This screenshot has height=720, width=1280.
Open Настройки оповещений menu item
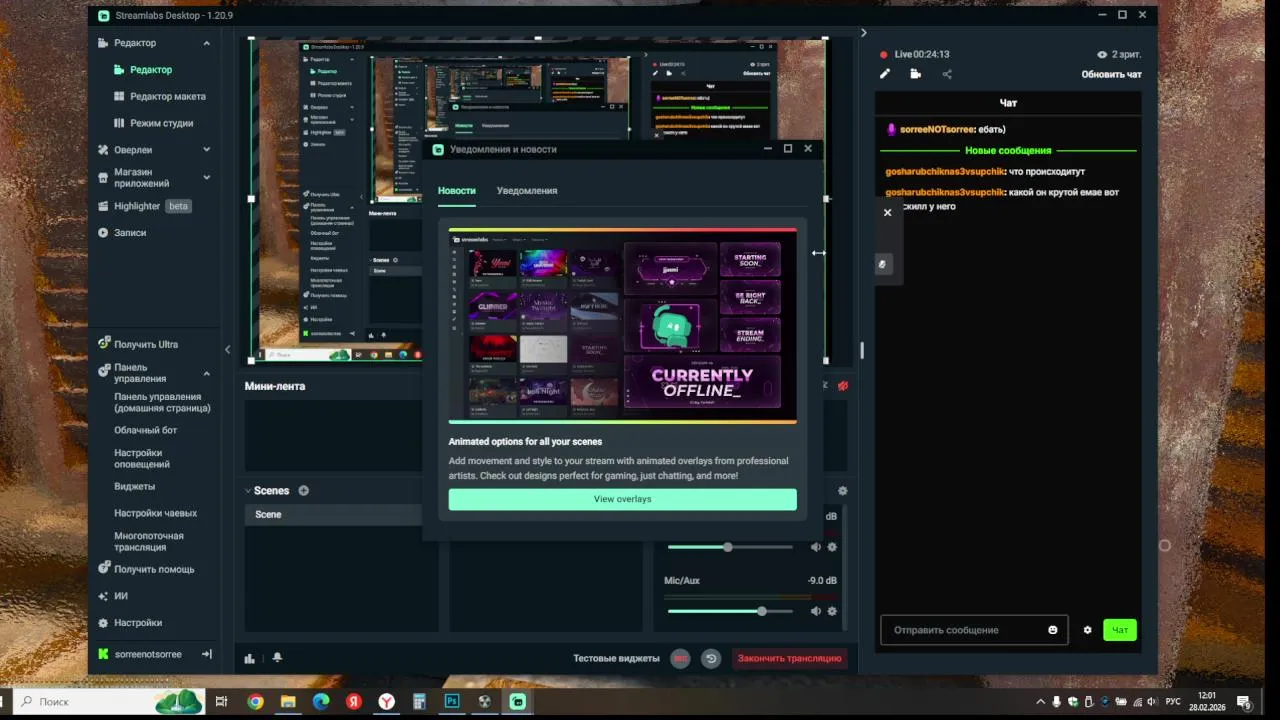click(x=142, y=458)
